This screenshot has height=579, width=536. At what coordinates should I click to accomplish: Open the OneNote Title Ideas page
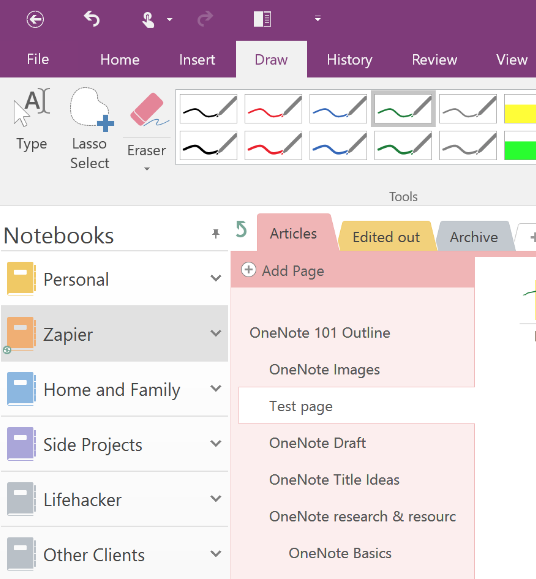(334, 480)
